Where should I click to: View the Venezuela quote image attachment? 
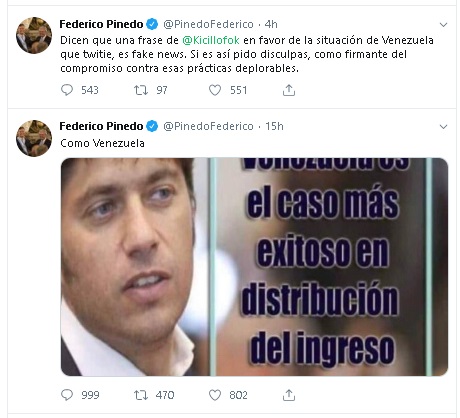[x=254, y=267]
